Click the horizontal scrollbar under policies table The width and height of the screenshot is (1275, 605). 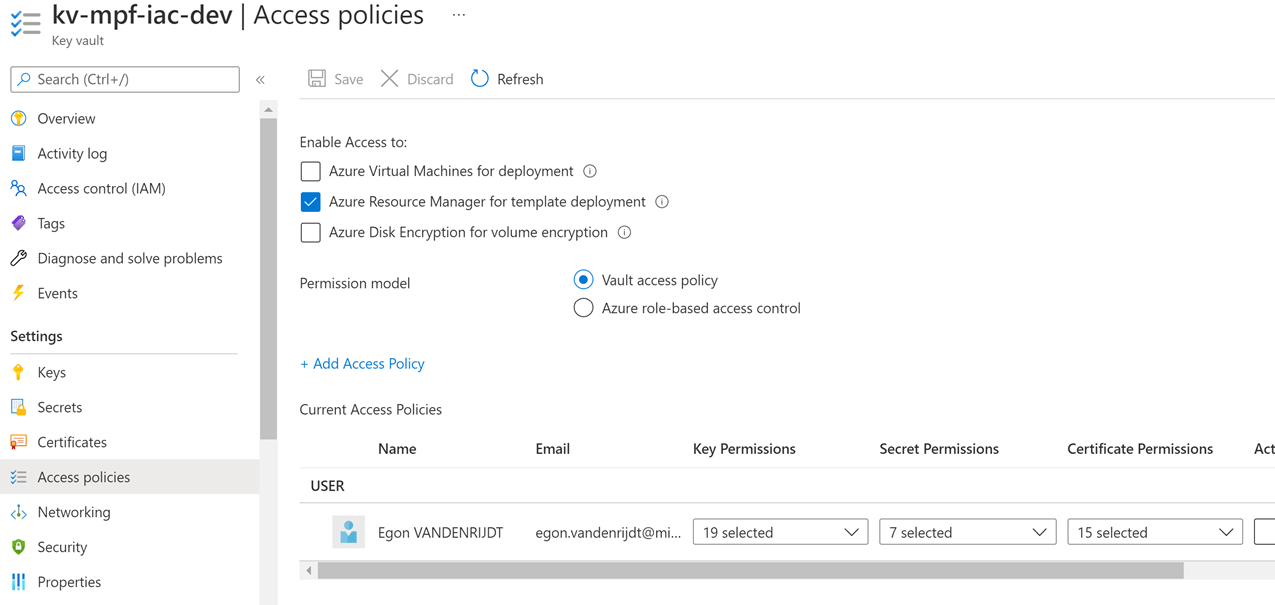[750, 571]
